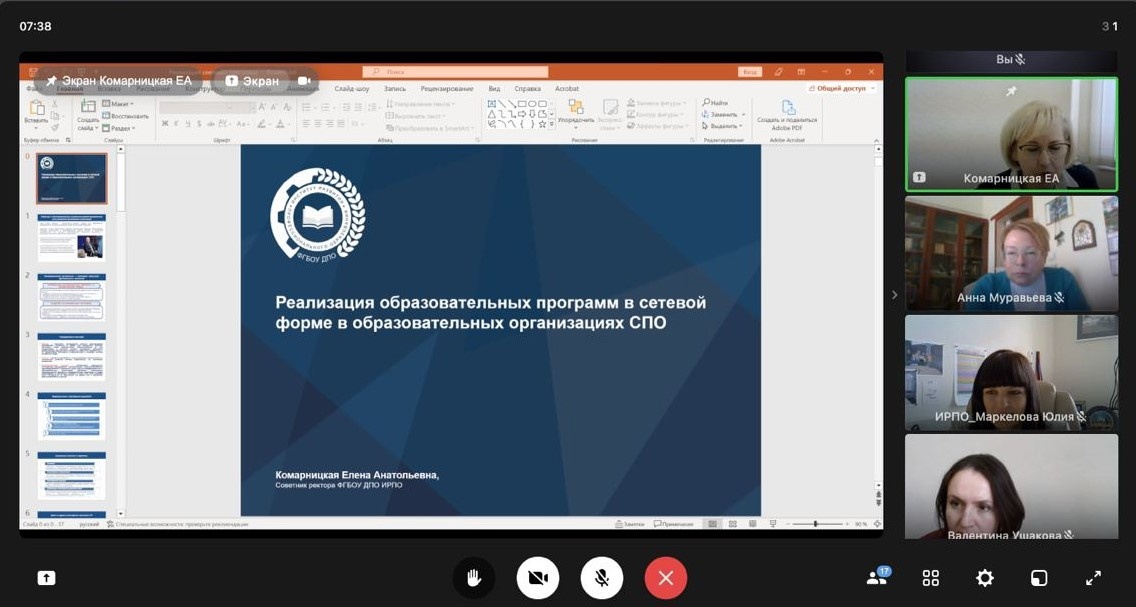Screen dimensions: 1136x607
Task: Open Рецензирование ribbon tab
Action: click(446, 88)
